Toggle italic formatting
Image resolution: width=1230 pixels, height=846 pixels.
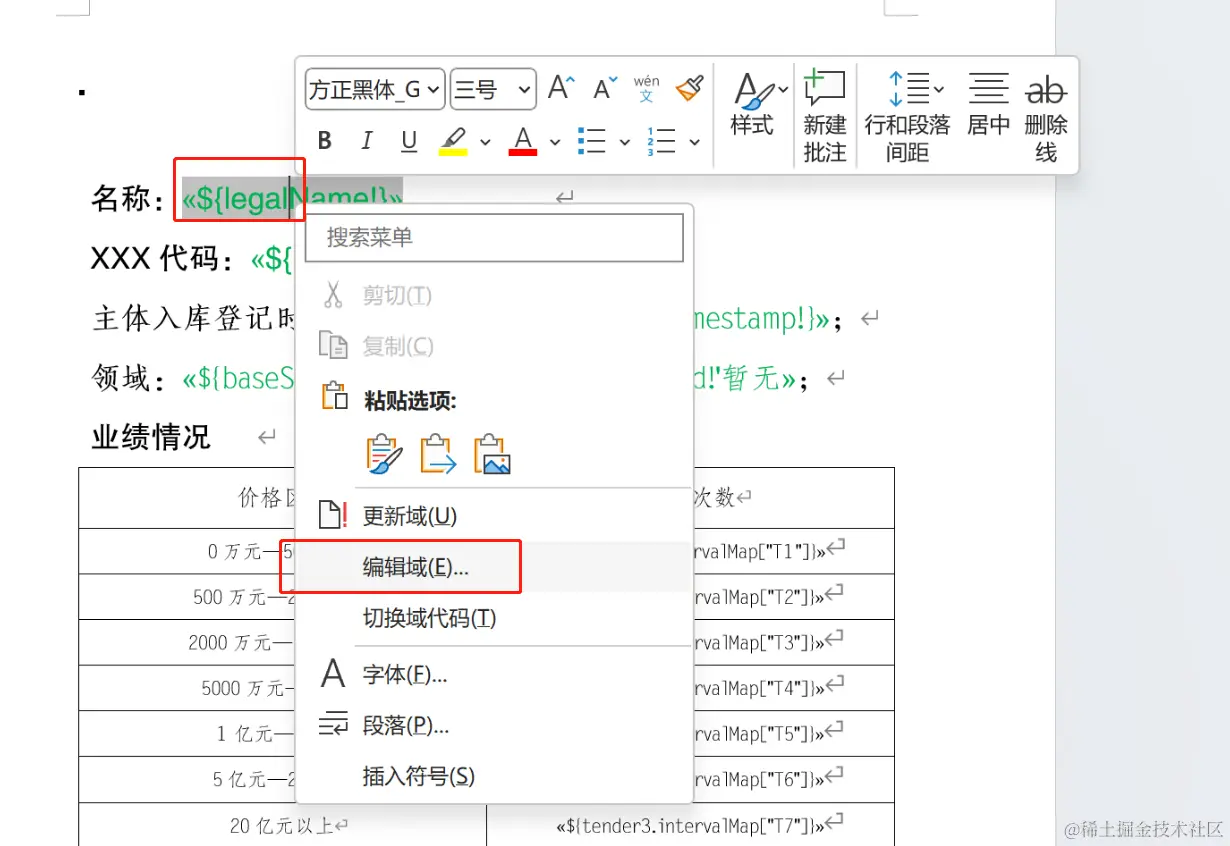[366, 142]
